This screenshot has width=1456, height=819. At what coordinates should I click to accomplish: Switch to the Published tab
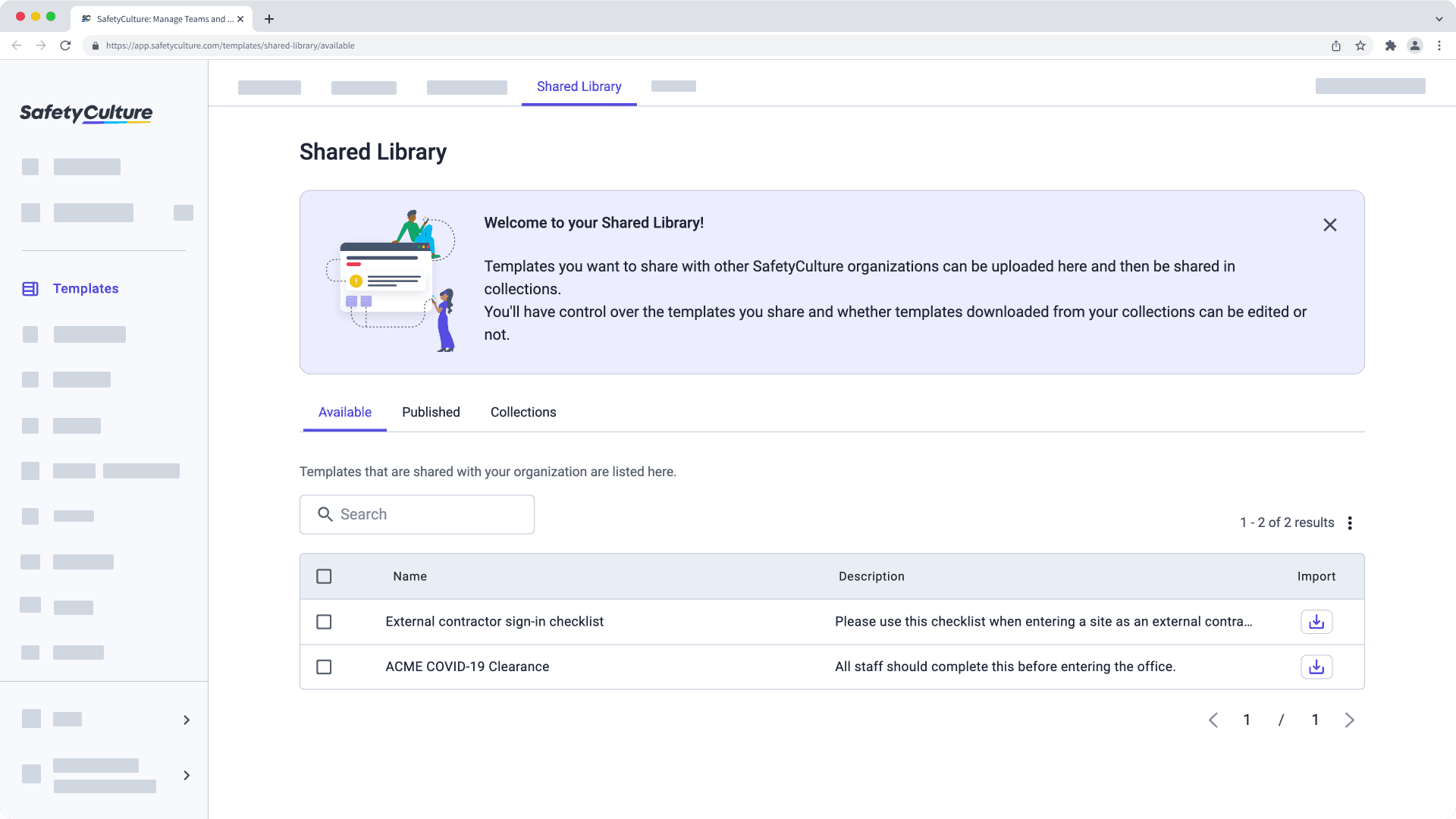[430, 412]
